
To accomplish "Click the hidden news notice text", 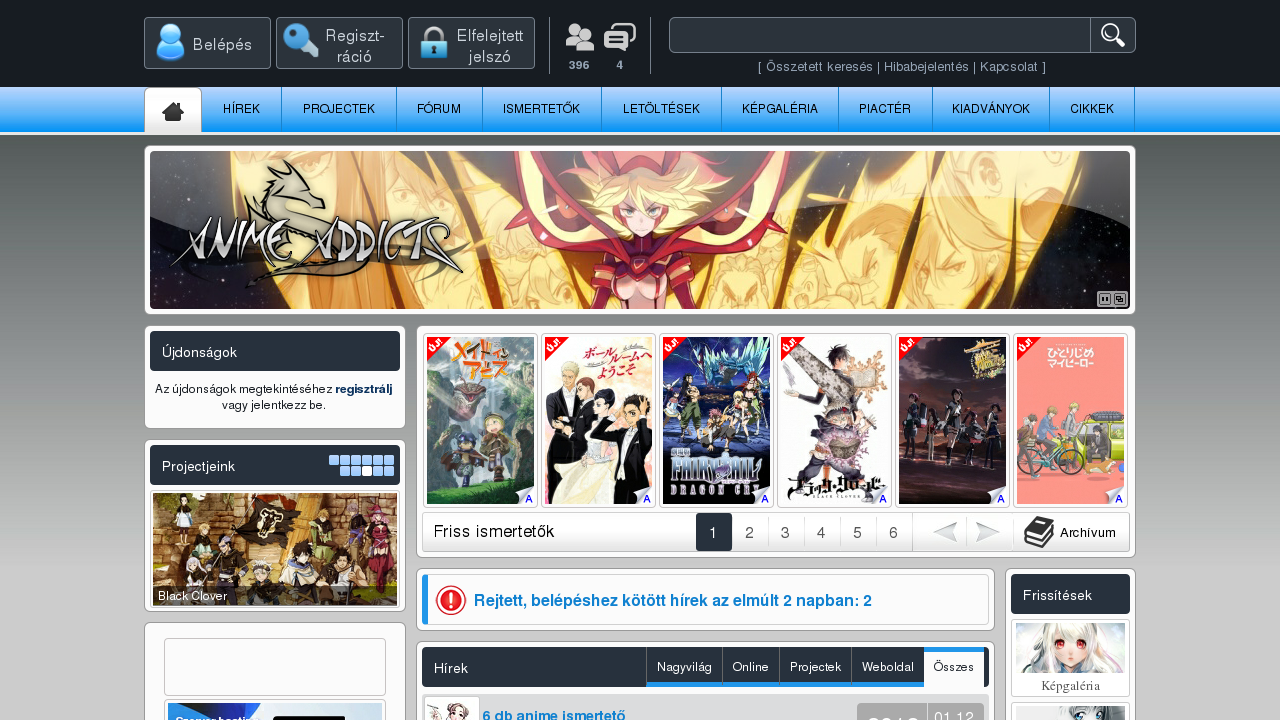I will coord(673,601).
